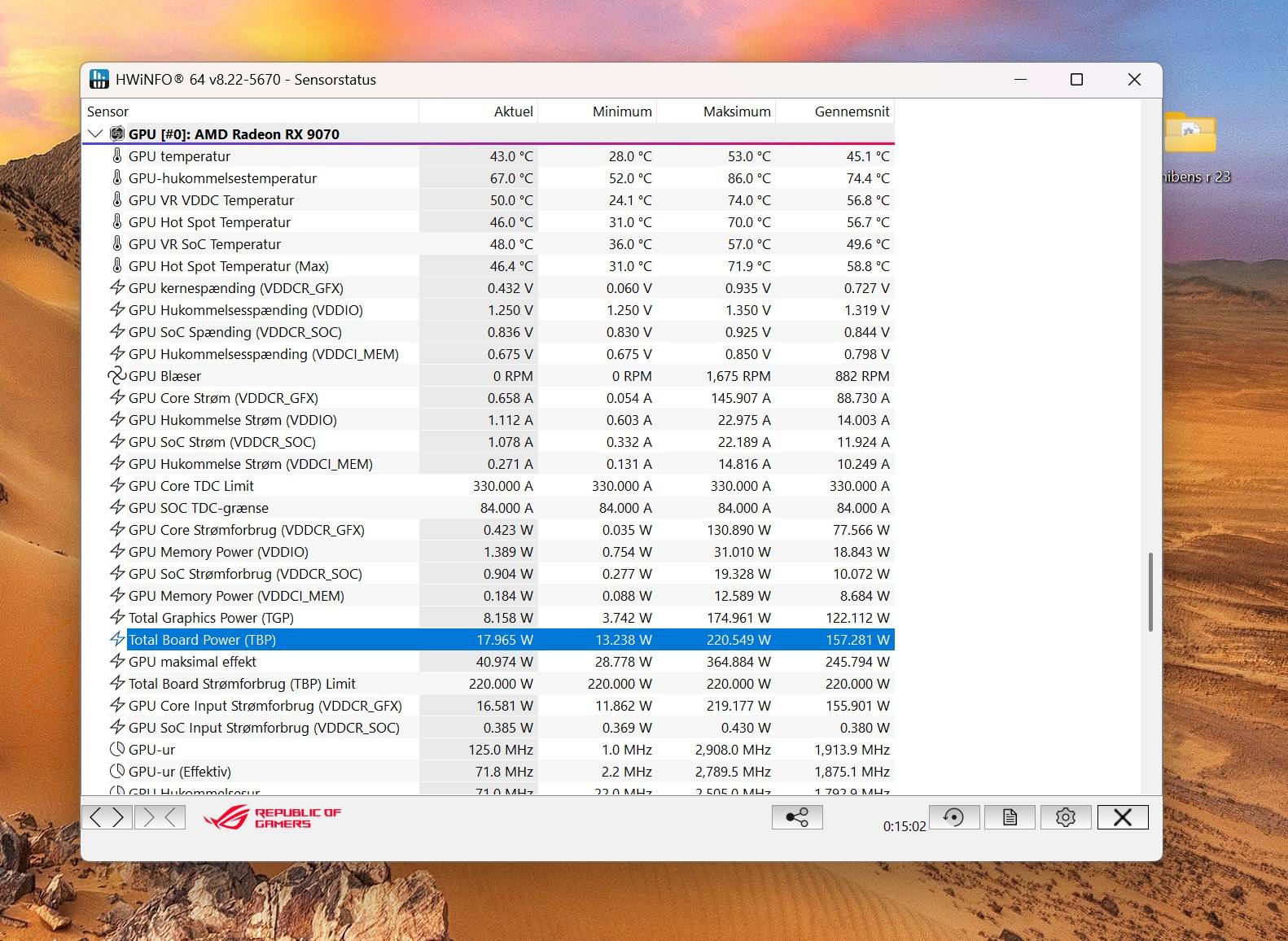This screenshot has width=1288, height=941.
Task: Select GPU SoC Strømforbrug (VDDCR_SOC) row label
Action: [245, 573]
